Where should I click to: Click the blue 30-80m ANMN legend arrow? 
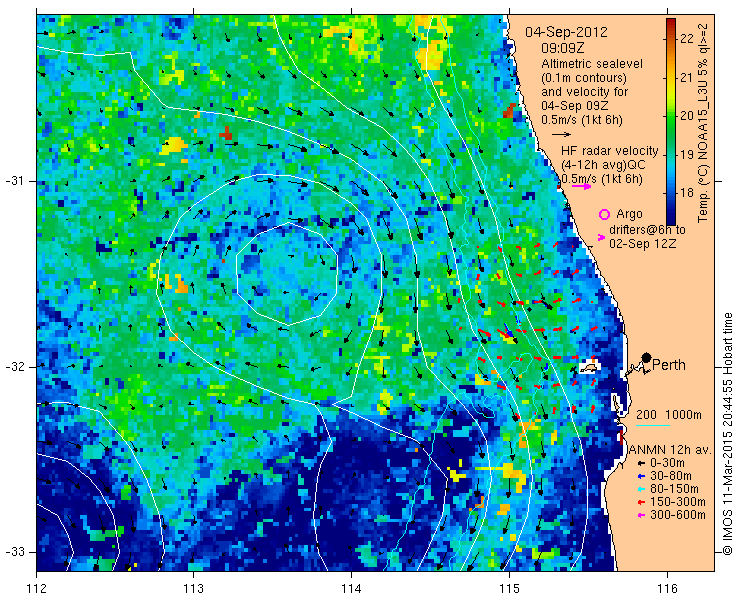(641, 476)
